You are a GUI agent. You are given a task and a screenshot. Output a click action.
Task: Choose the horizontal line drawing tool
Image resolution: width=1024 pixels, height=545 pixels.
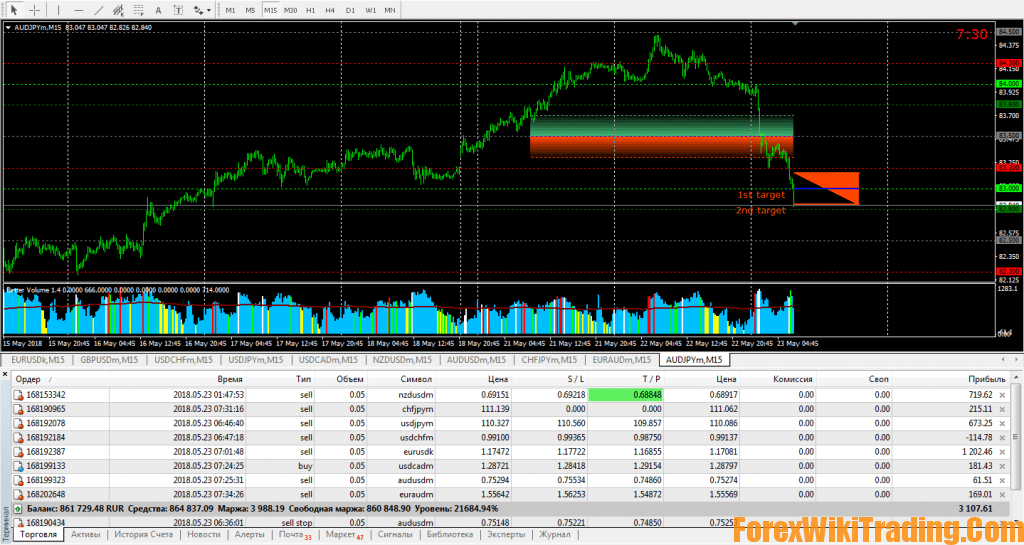(79, 10)
